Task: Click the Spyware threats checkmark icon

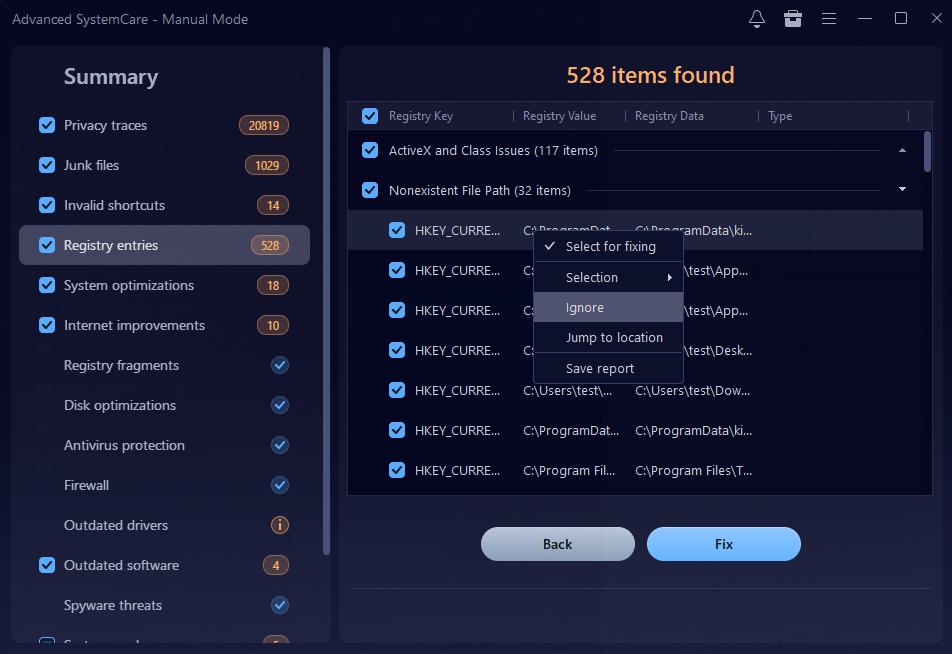Action: [280, 605]
